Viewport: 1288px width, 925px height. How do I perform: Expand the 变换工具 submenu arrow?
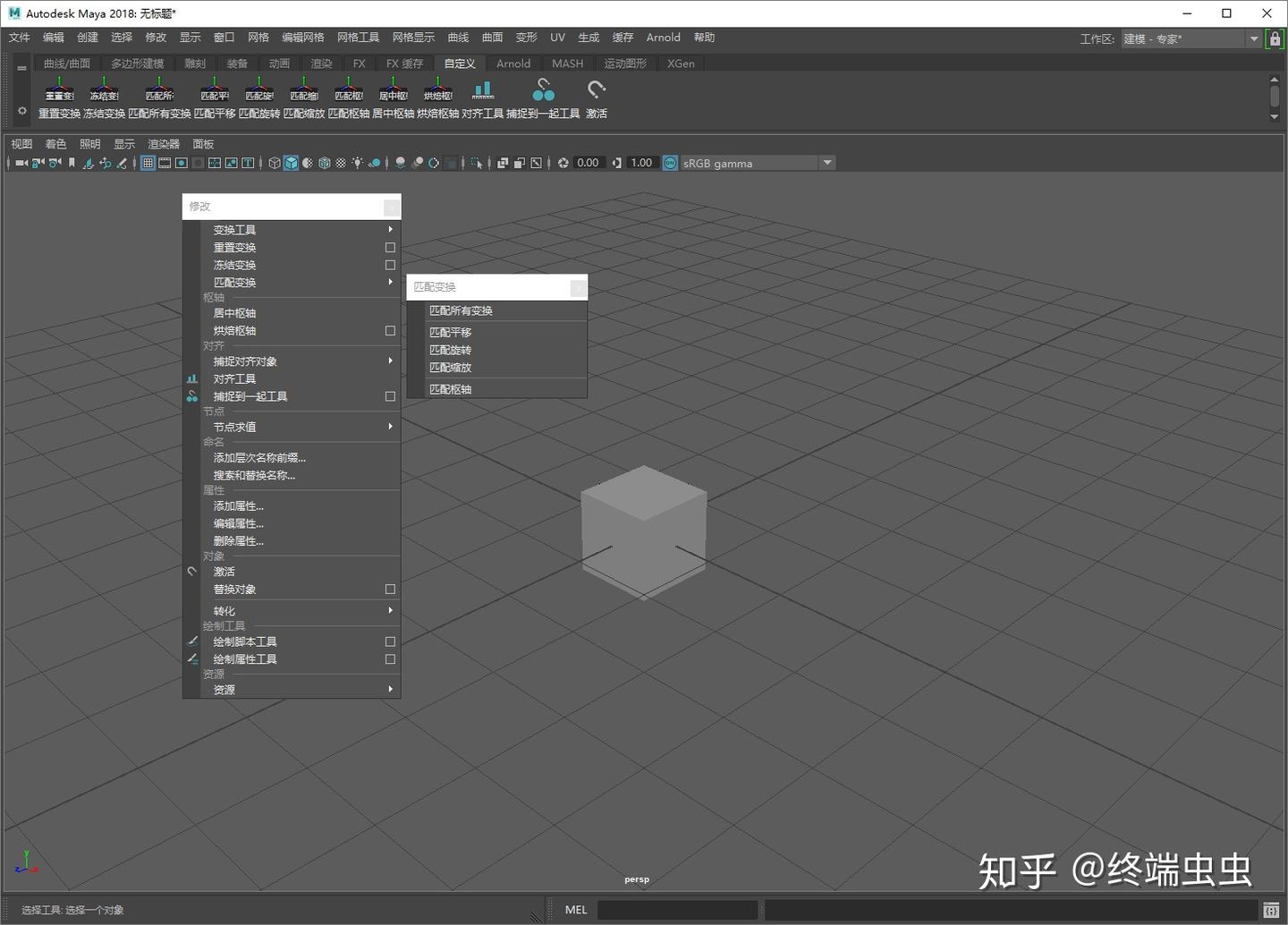pyautogui.click(x=389, y=229)
